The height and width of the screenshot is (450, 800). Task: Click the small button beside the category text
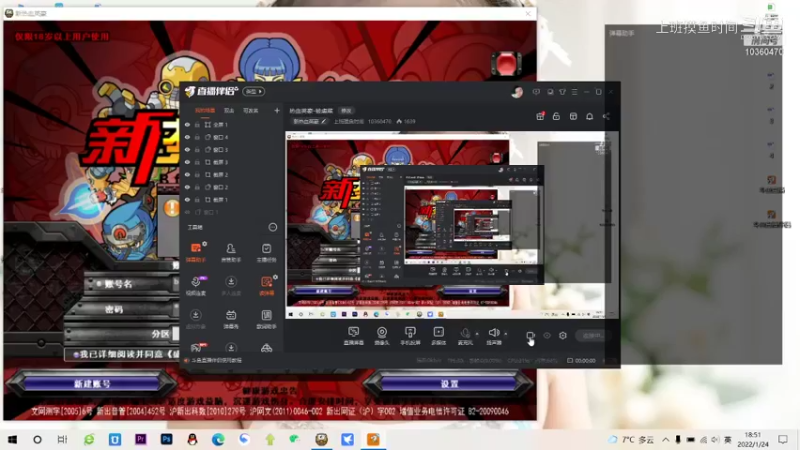click(346, 111)
